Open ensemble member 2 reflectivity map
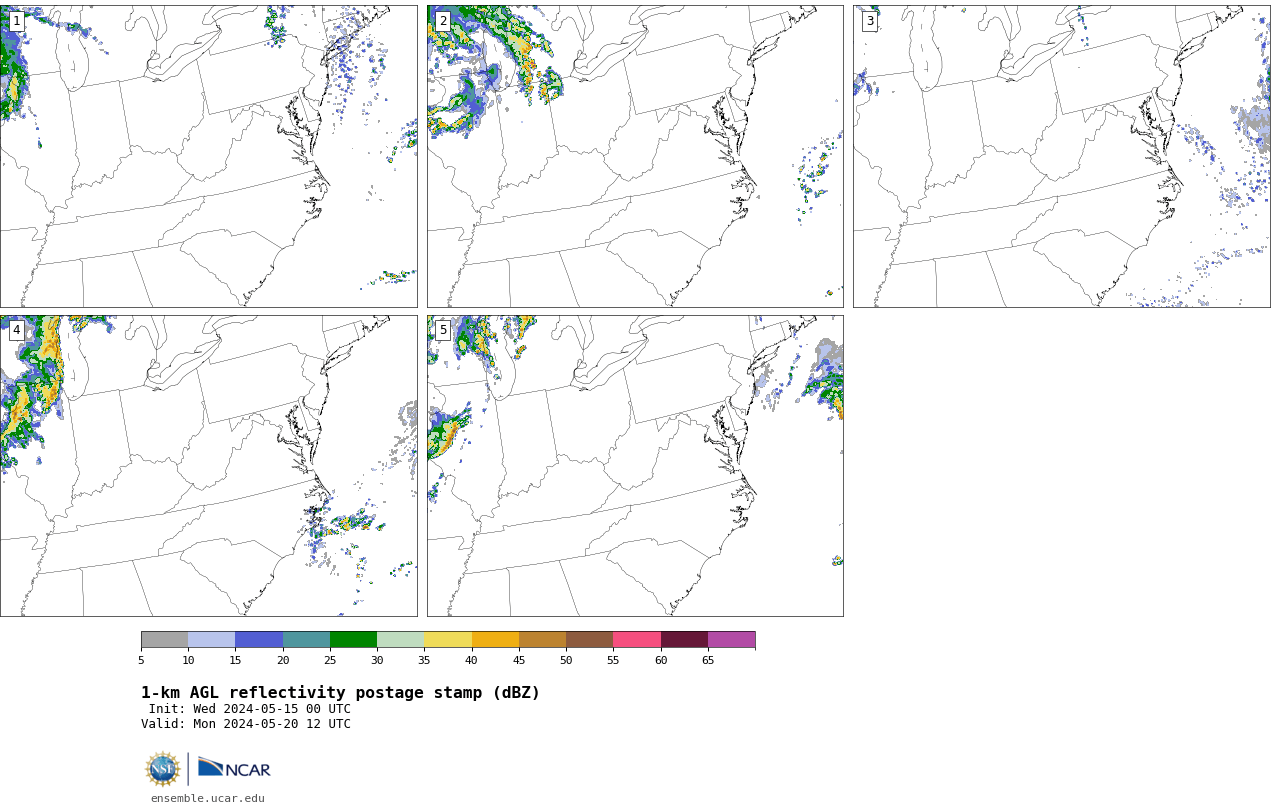Image resolution: width=1280 pixels, height=809 pixels. coord(635,156)
